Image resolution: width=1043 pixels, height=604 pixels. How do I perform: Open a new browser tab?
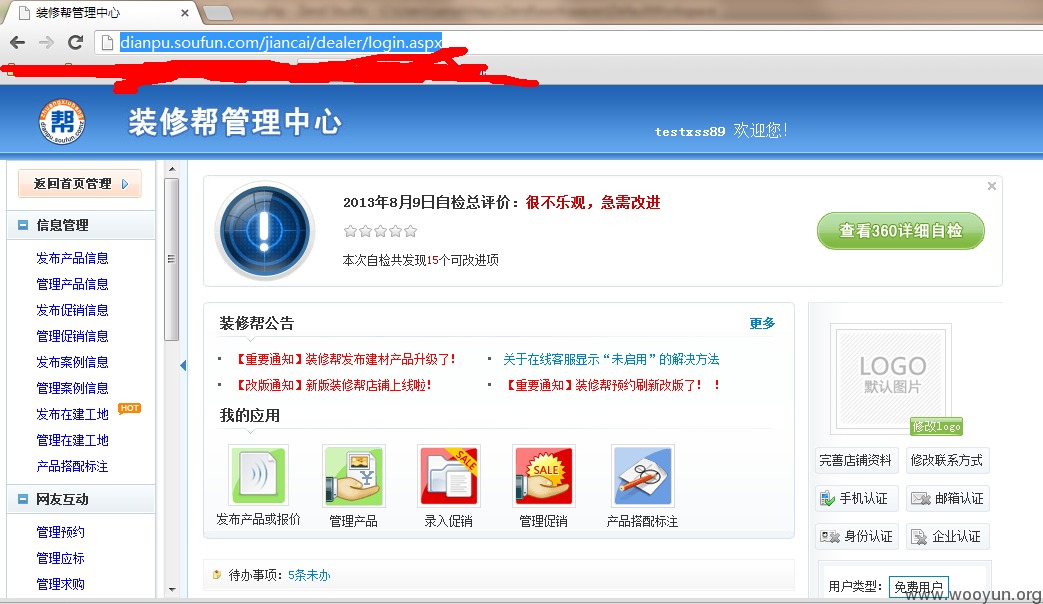(218, 13)
